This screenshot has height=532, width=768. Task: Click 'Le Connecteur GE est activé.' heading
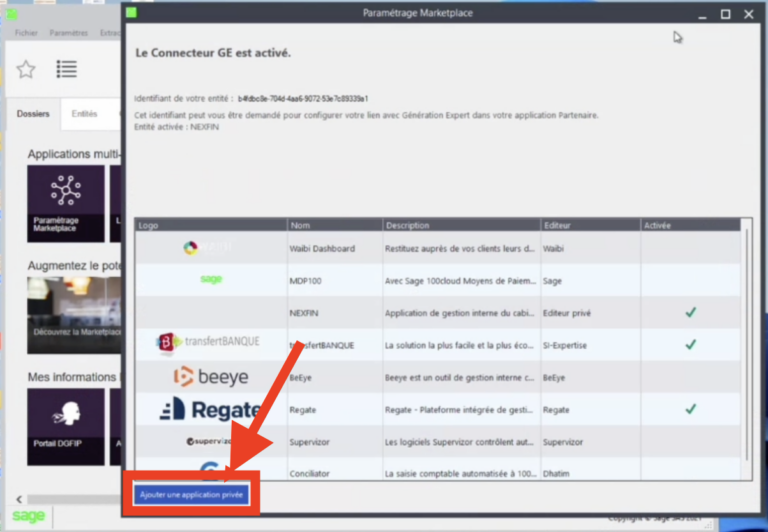coord(213,53)
